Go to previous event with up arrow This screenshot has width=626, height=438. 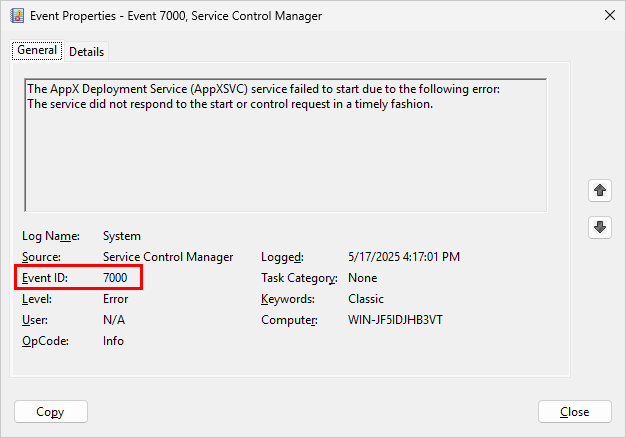click(x=599, y=190)
